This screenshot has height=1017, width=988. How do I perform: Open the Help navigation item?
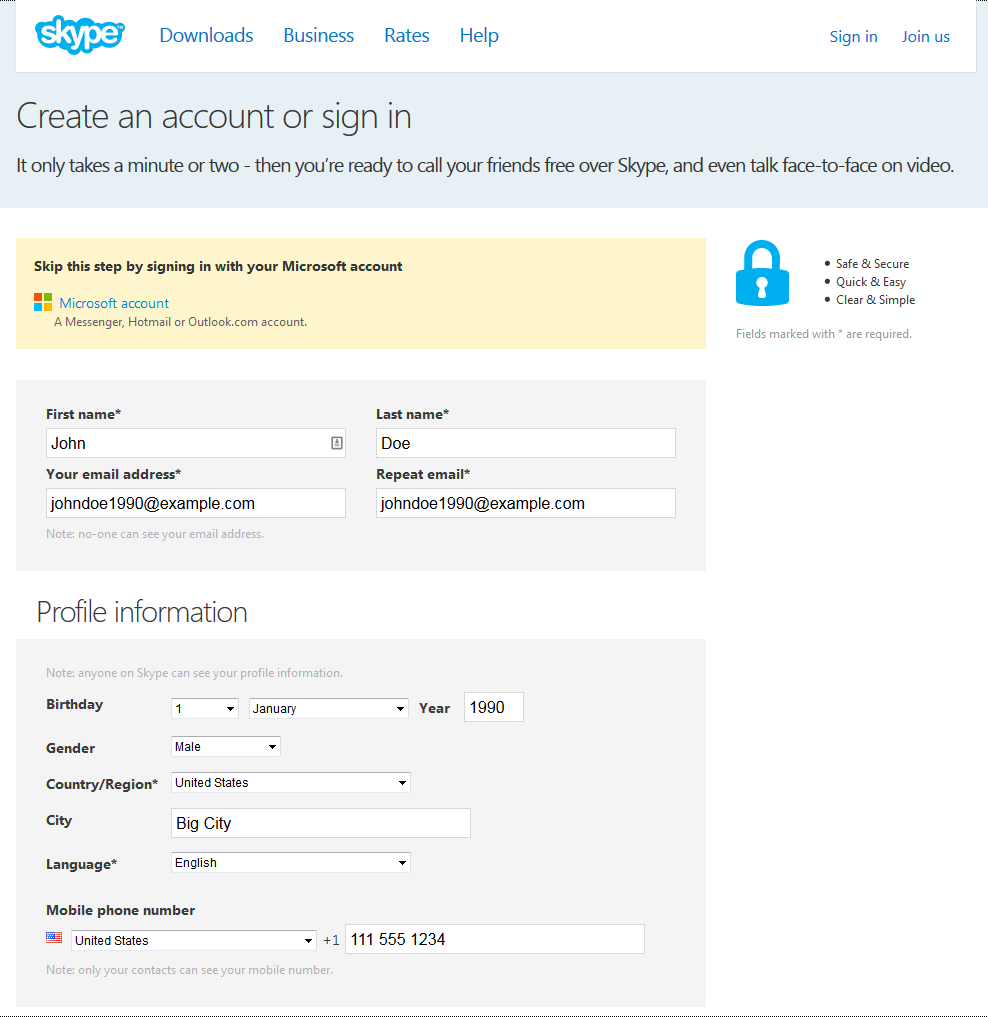(479, 35)
